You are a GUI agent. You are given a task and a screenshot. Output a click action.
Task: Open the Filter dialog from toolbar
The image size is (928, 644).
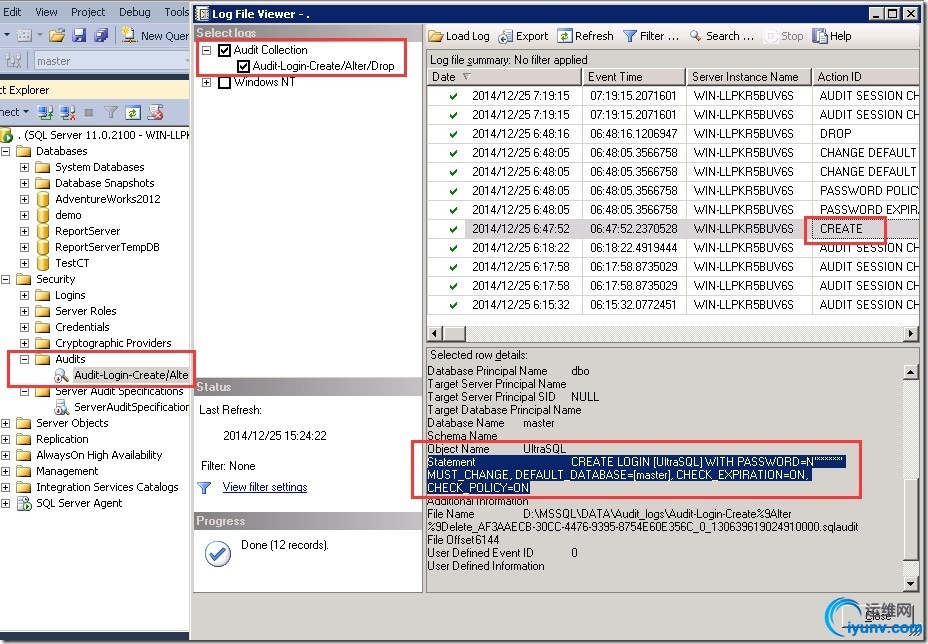click(x=630, y=36)
